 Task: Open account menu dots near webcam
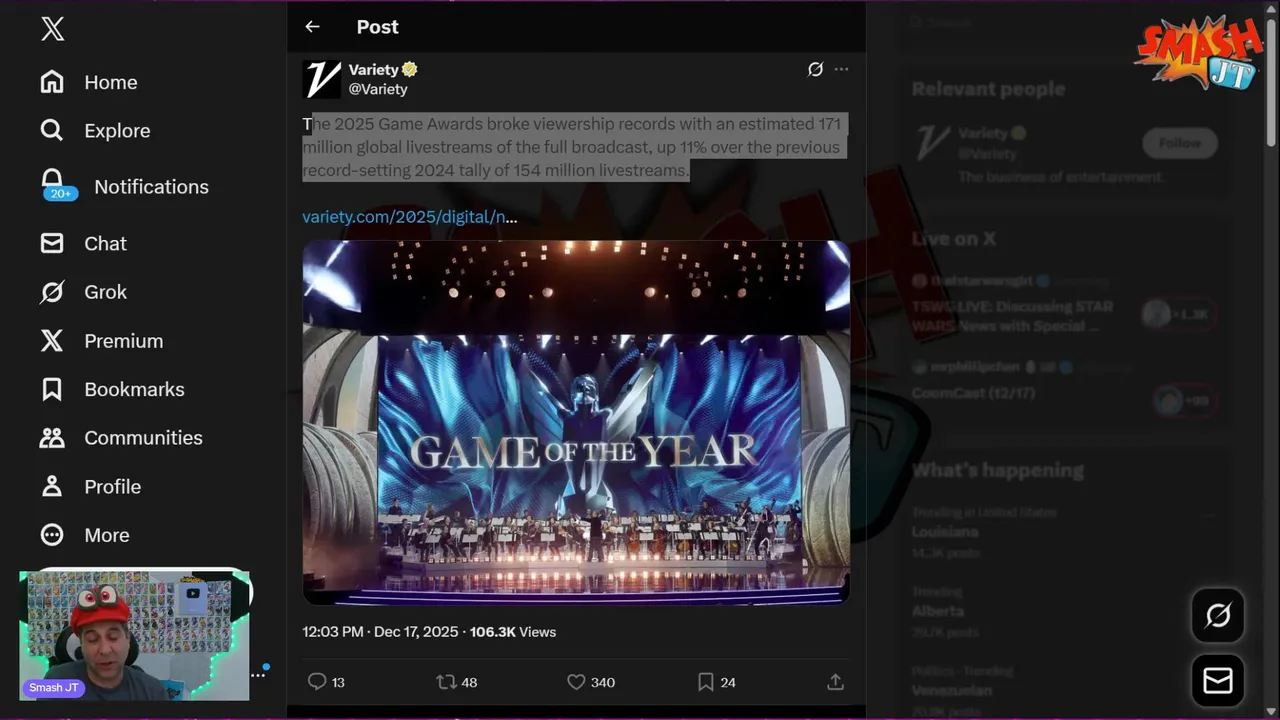pos(258,675)
